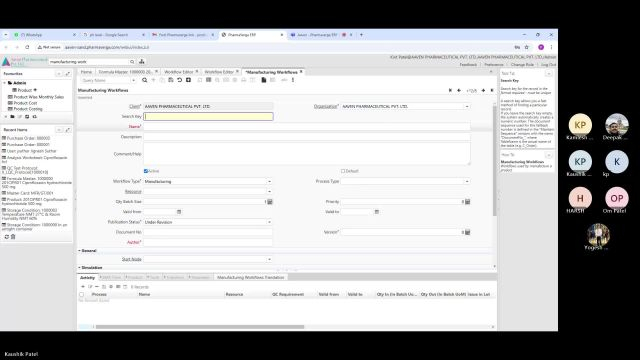640x360 pixels.
Task: Click the Resource column header in Activity grid
Action: pos(234,294)
